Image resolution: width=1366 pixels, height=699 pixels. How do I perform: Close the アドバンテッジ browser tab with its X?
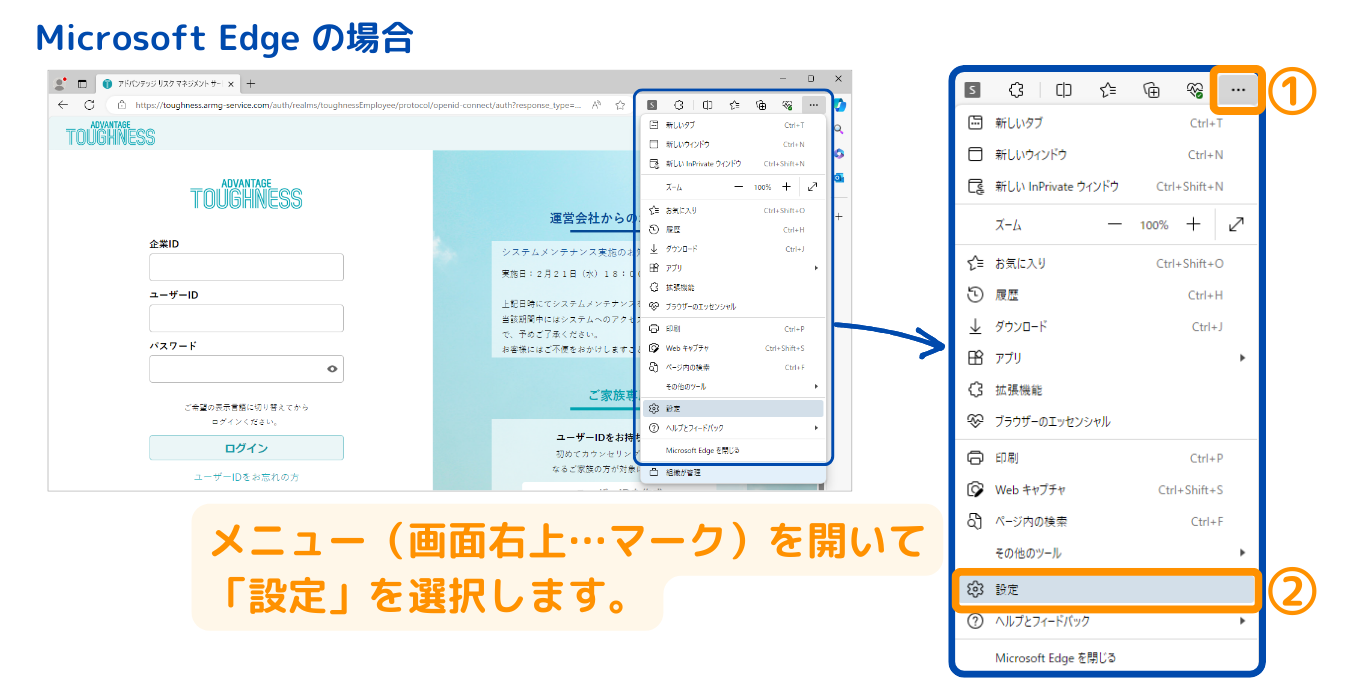(231, 84)
